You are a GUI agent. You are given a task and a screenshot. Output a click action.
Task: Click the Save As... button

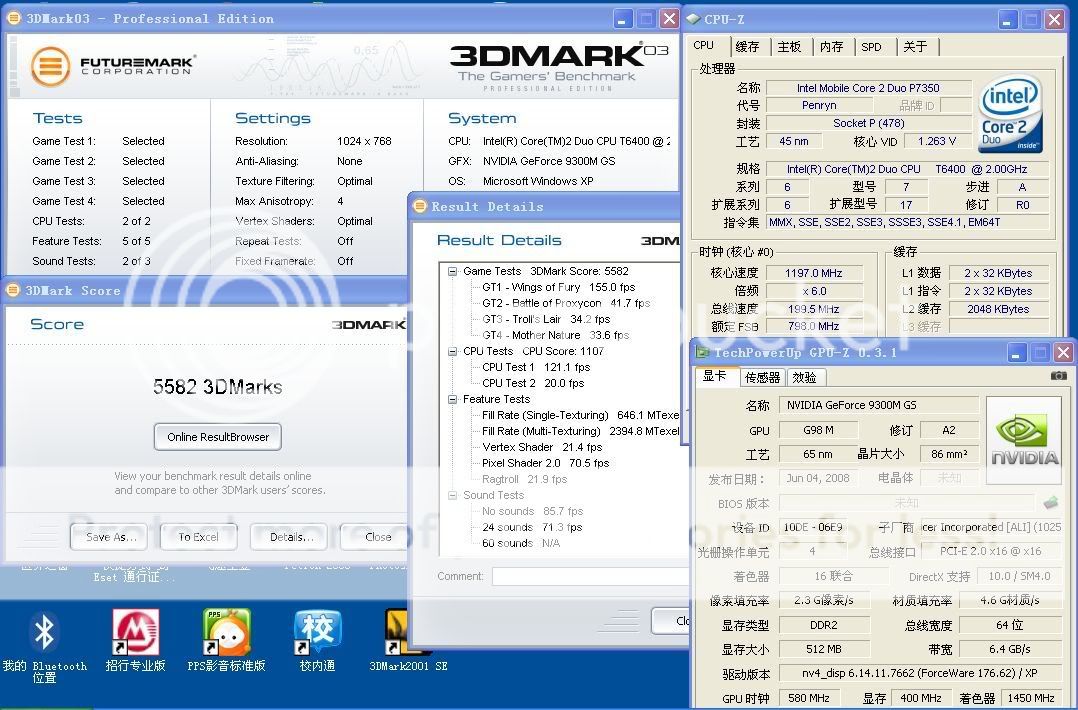point(109,537)
